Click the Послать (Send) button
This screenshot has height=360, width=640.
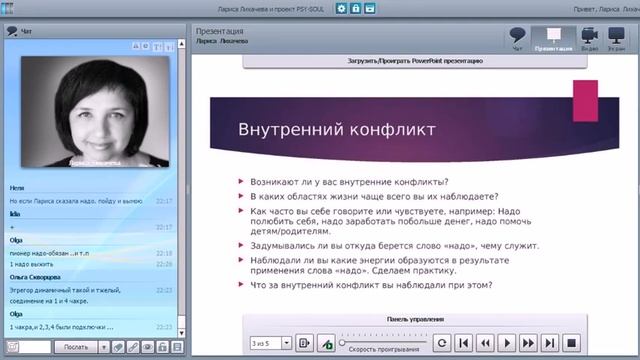[x=76, y=347]
